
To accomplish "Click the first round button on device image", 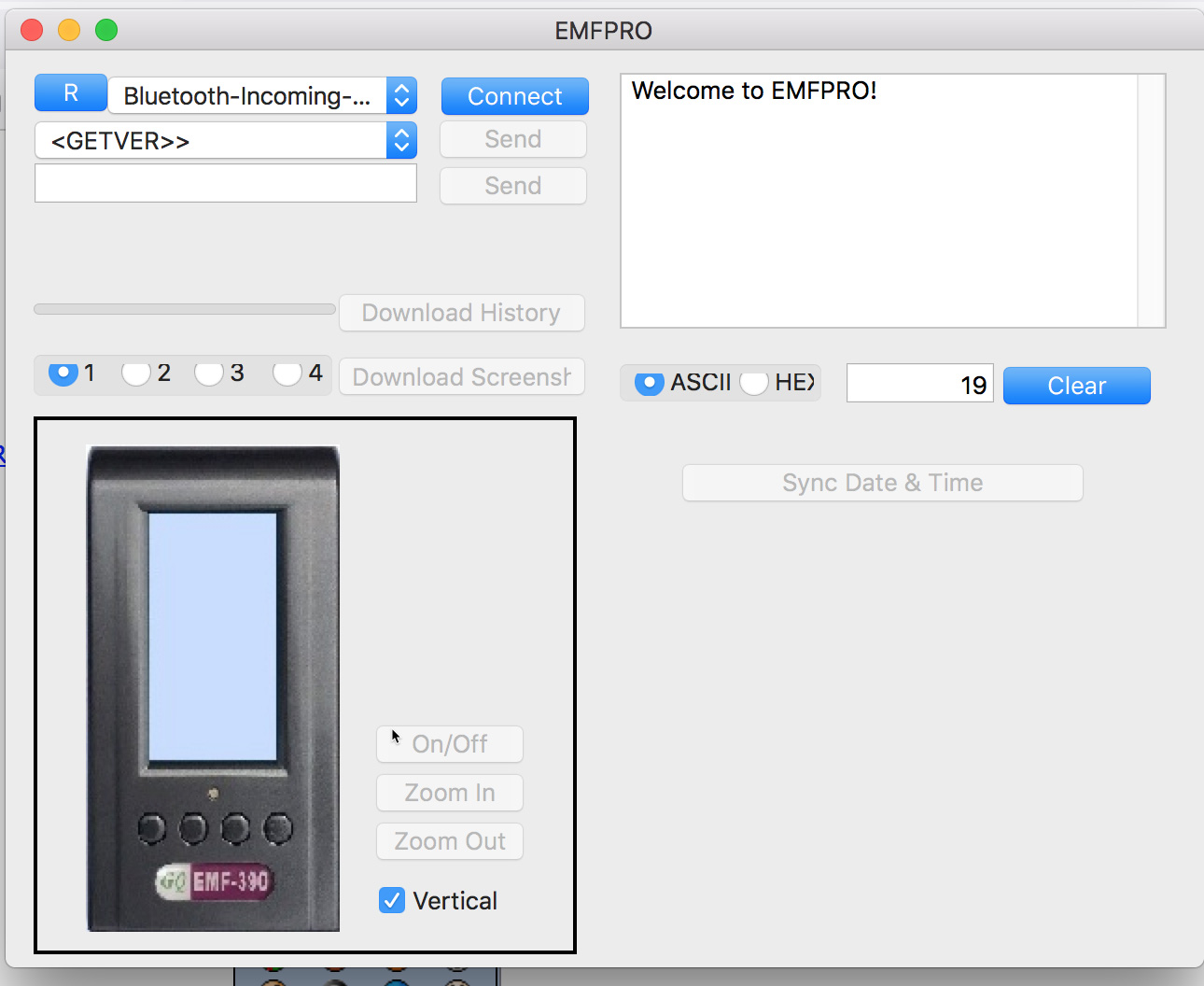I will click(x=152, y=828).
